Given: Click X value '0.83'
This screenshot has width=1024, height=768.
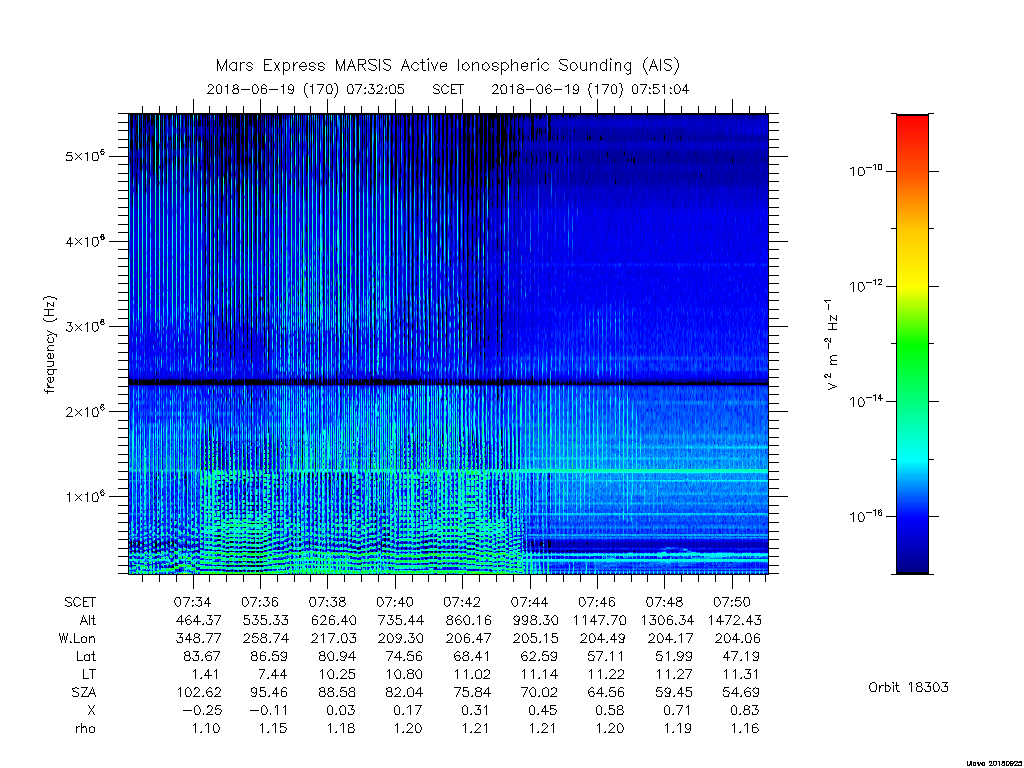Looking at the screenshot, I should click(744, 710).
